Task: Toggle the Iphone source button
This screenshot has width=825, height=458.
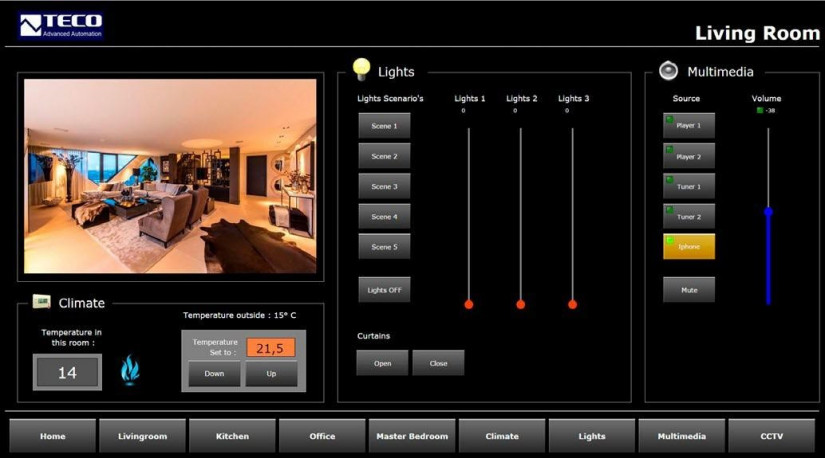Action: (x=688, y=247)
